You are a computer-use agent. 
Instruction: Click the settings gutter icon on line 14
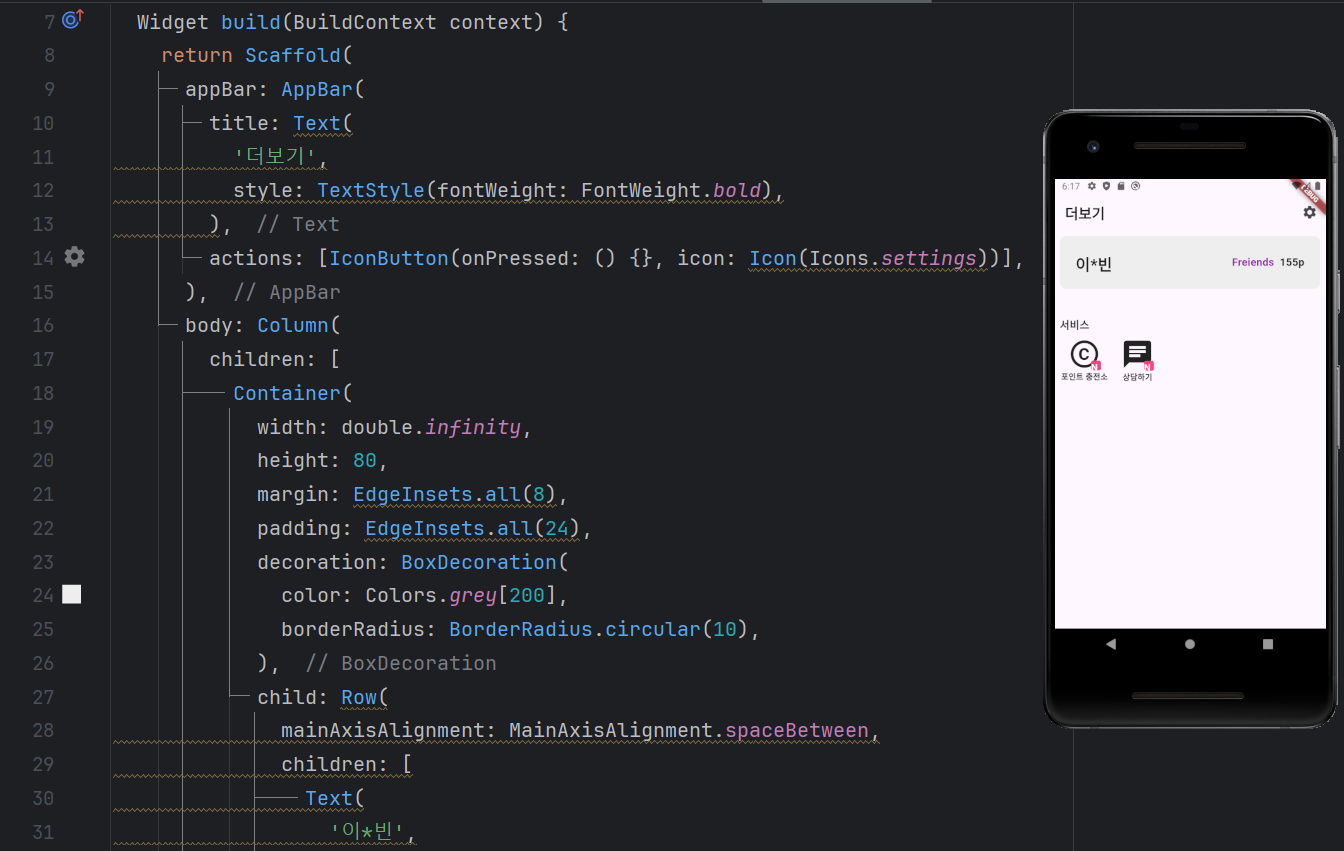pos(74,257)
